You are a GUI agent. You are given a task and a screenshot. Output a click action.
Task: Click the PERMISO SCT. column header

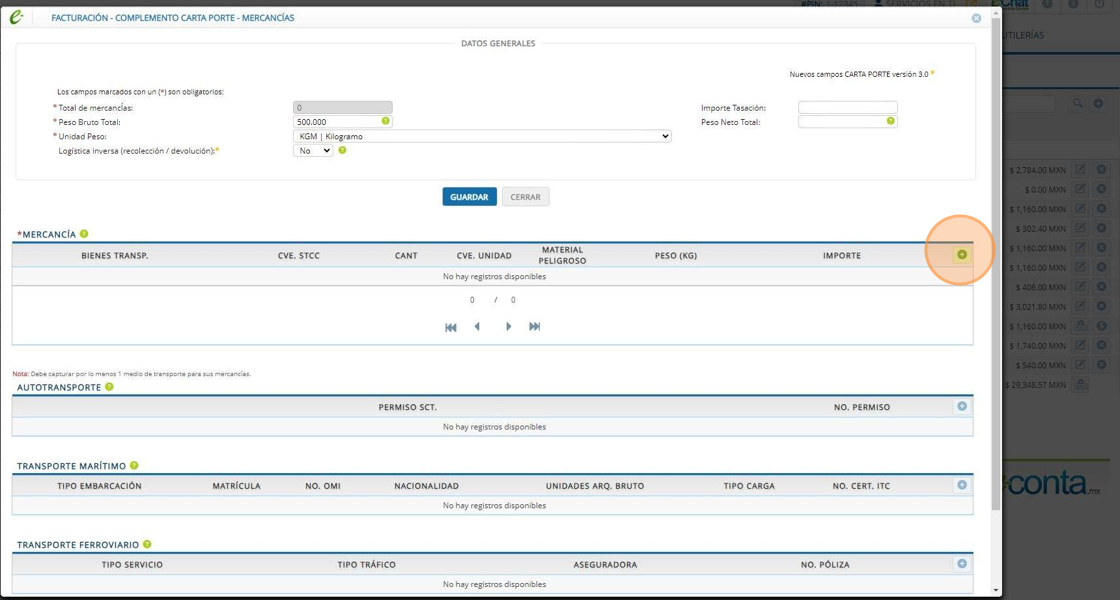[407, 407]
